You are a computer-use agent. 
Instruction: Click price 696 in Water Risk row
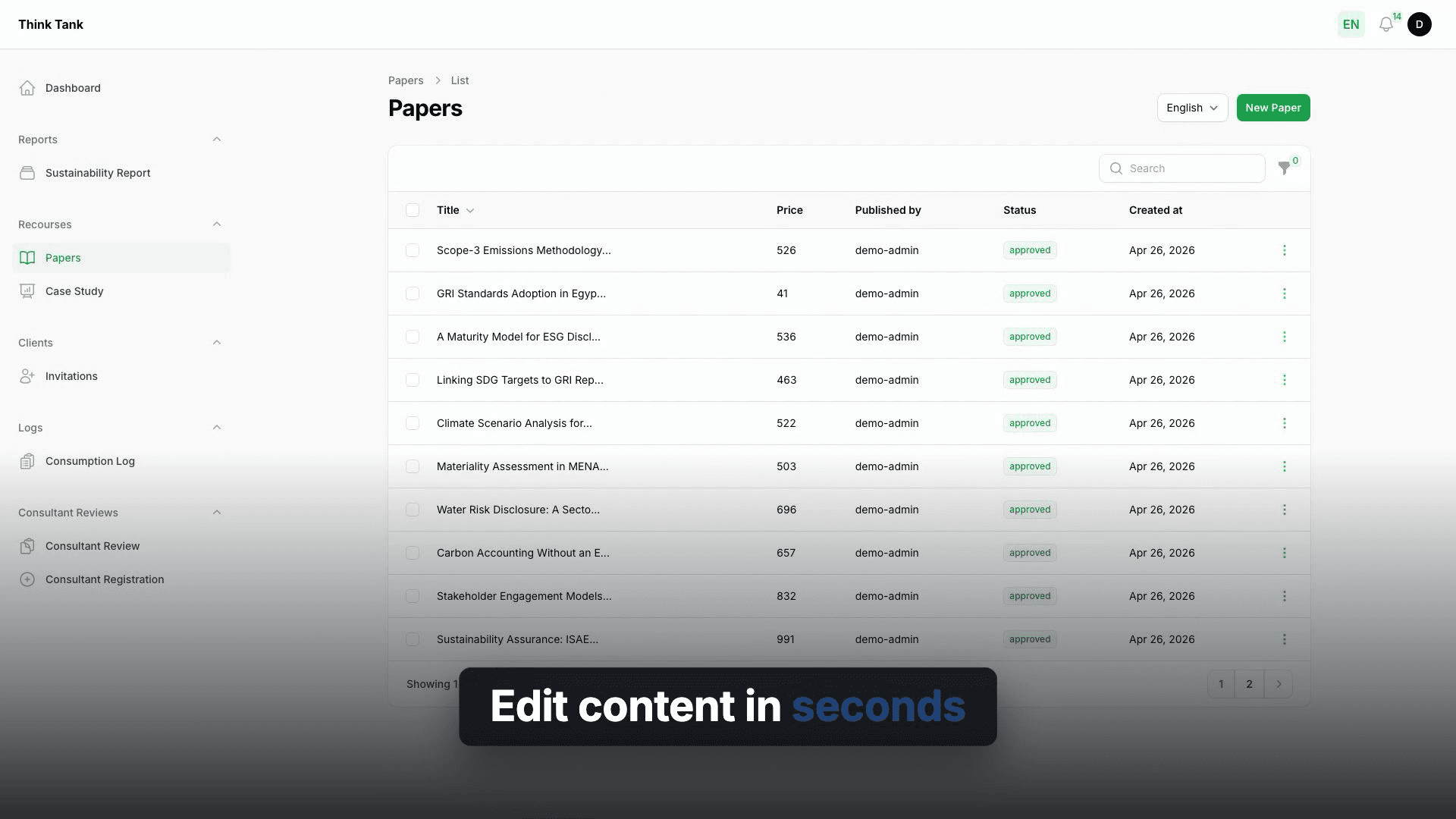click(786, 510)
